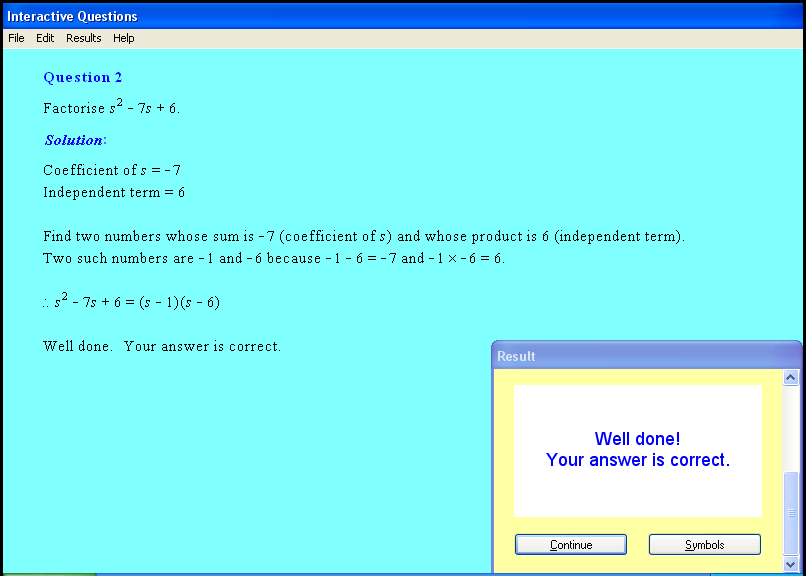The width and height of the screenshot is (806, 576).
Task: Click the 'Well done. Your answer is correct.' line in the main page
Action: [162, 346]
